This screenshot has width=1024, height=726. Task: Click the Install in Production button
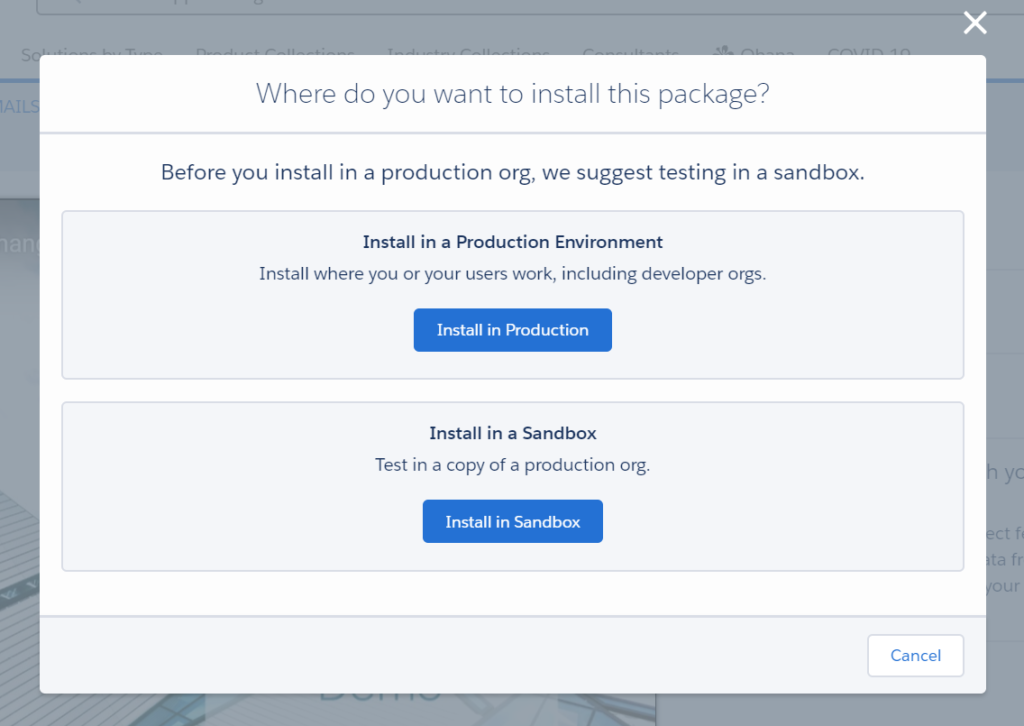pyautogui.click(x=513, y=330)
